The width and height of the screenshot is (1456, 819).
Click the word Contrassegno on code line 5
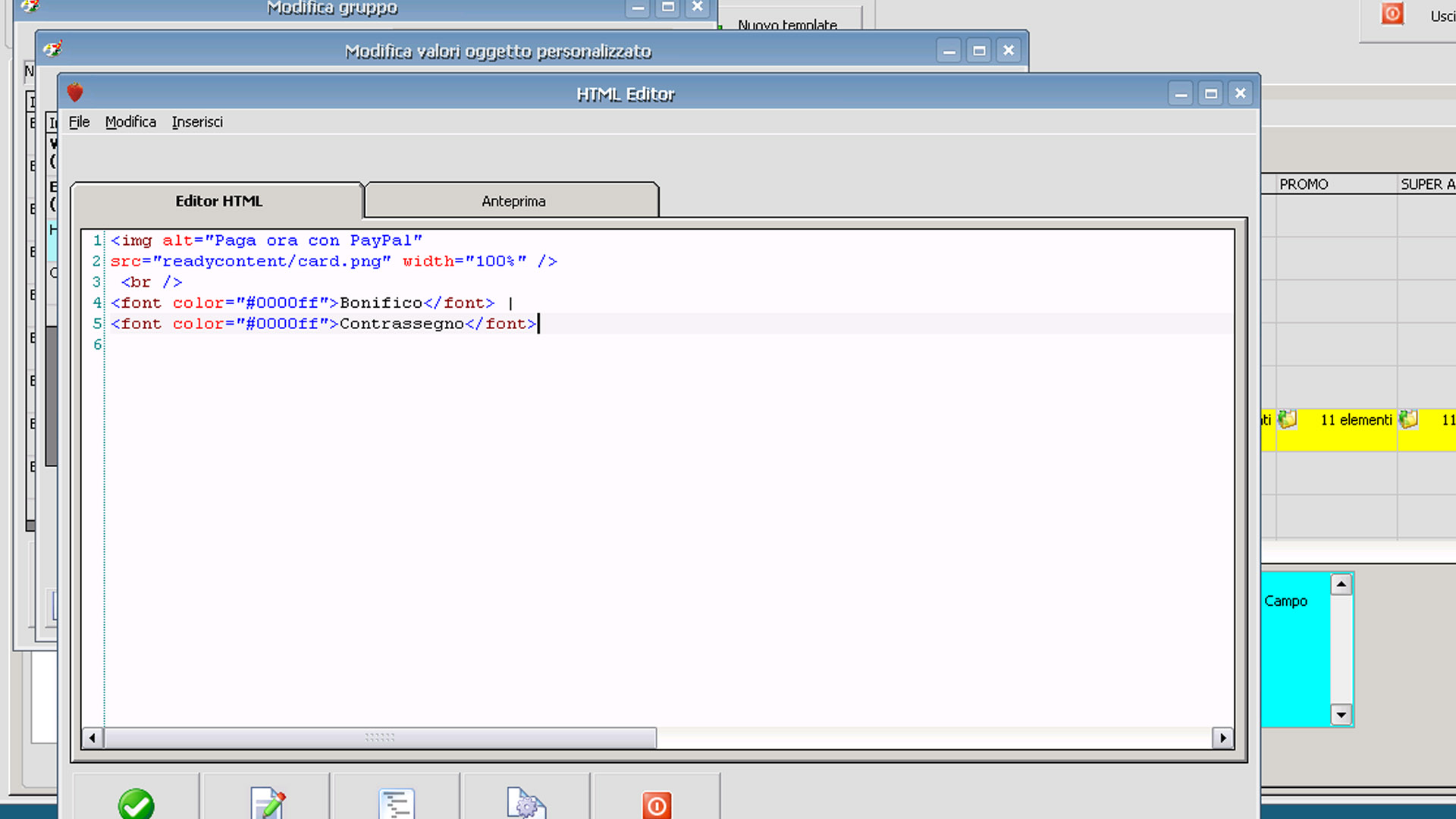click(402, 324)
